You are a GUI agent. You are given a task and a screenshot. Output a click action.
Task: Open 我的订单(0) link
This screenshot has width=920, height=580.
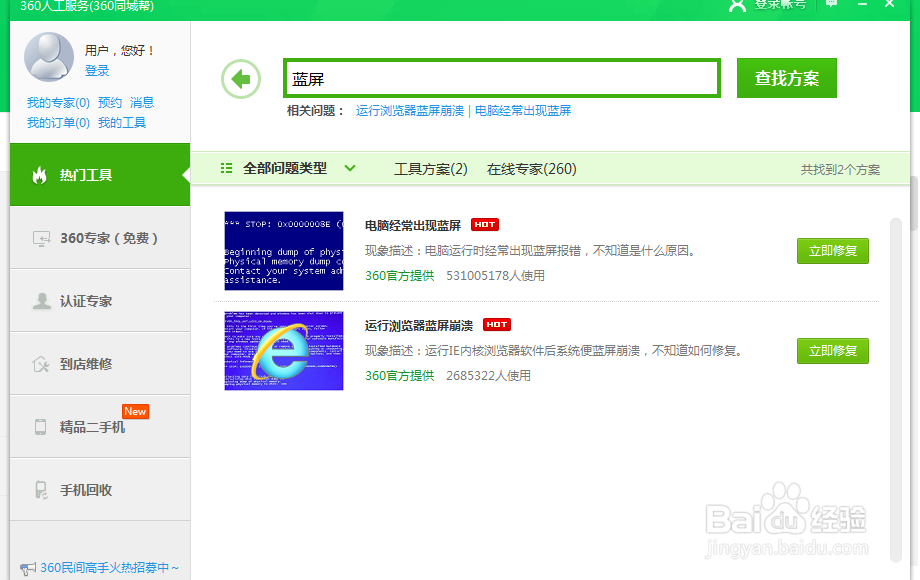[58, 123]
